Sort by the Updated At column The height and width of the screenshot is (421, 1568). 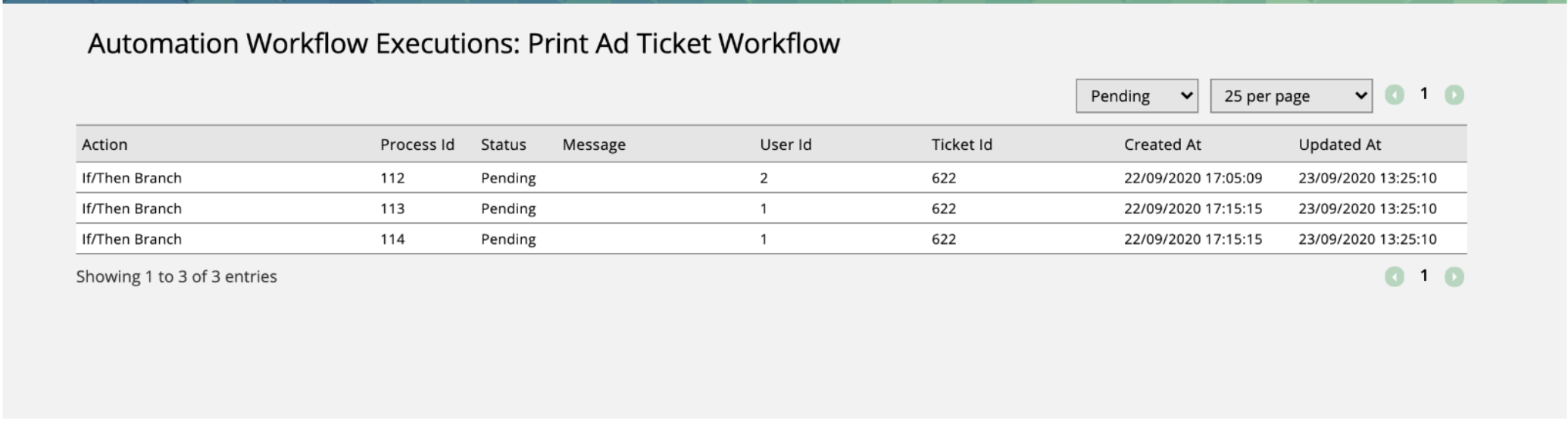(1339, 145)
